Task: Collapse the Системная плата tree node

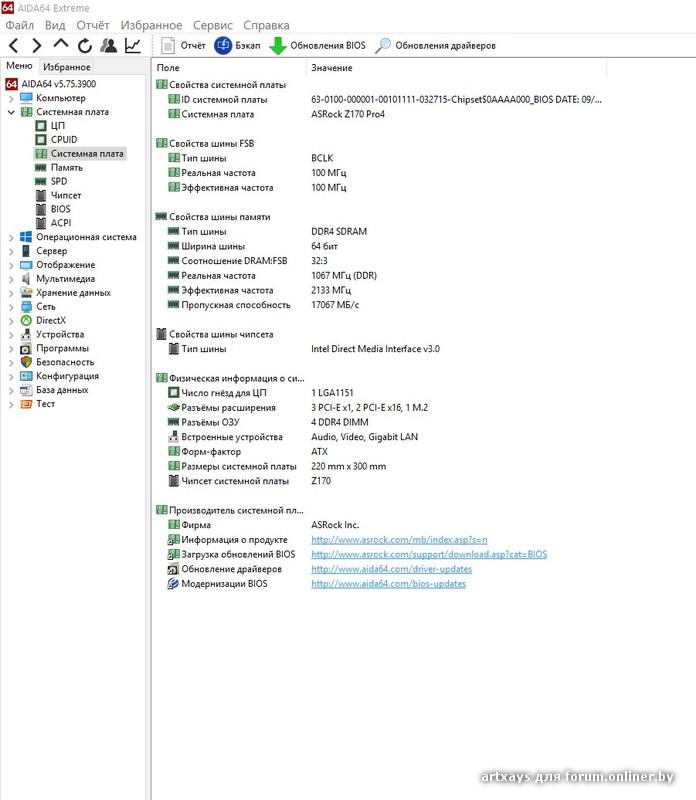Action: 11,112
